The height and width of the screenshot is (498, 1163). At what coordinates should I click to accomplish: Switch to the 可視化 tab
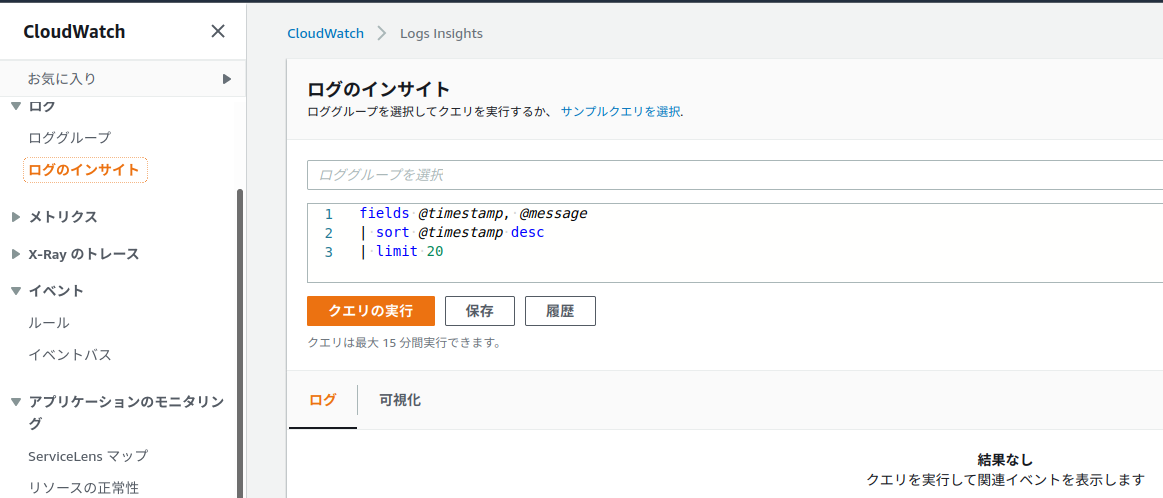tap(400, 400)
